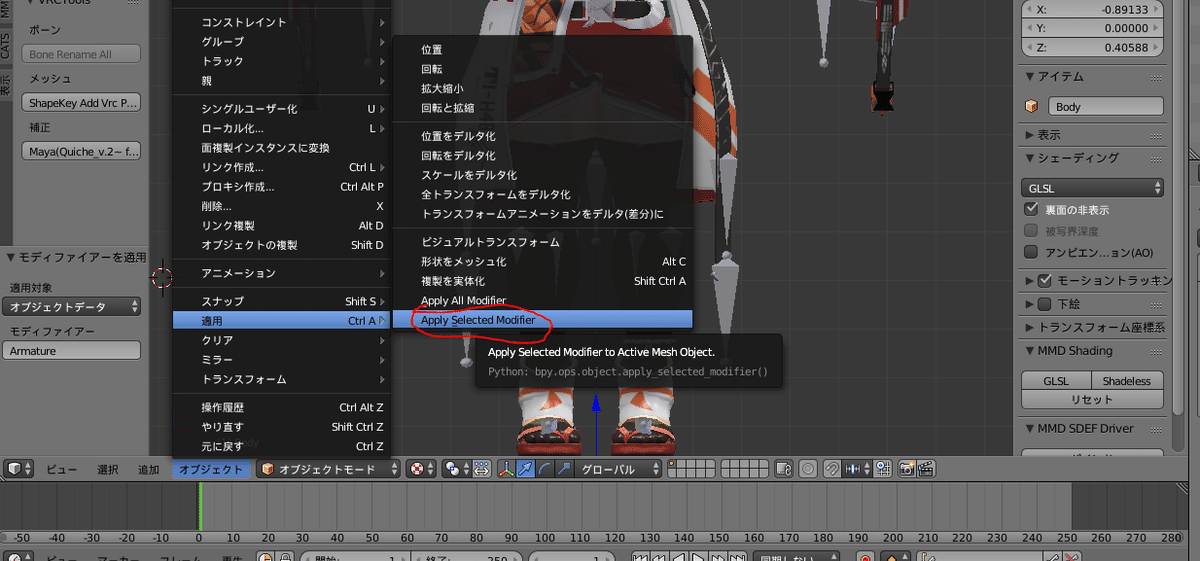Choose やり直す redo menu entry
The height and width of the screenshot is (561, 1200).
(281, 427)
